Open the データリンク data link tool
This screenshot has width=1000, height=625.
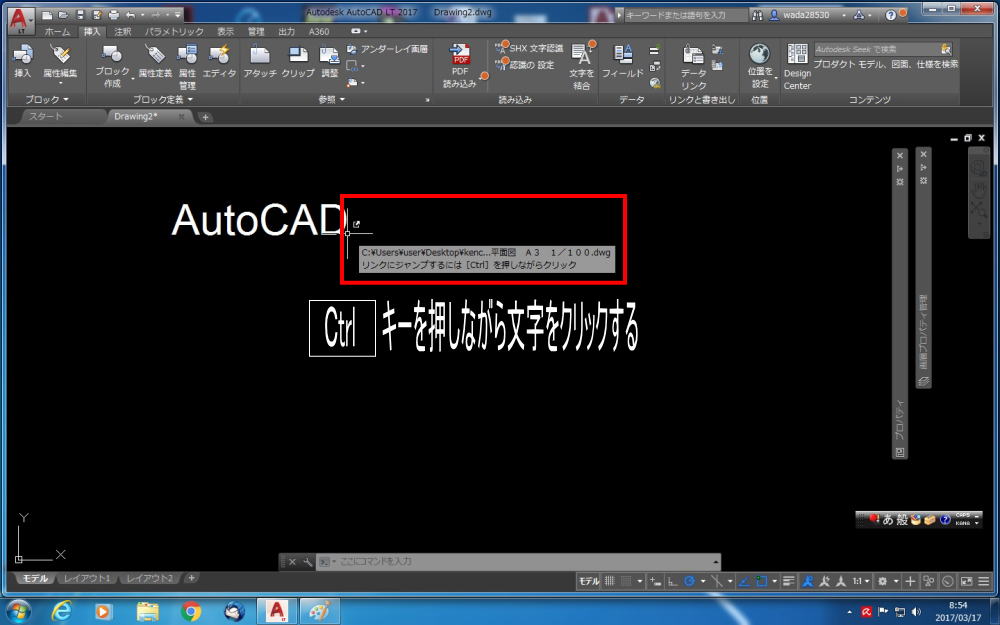[x=693, y=67]
